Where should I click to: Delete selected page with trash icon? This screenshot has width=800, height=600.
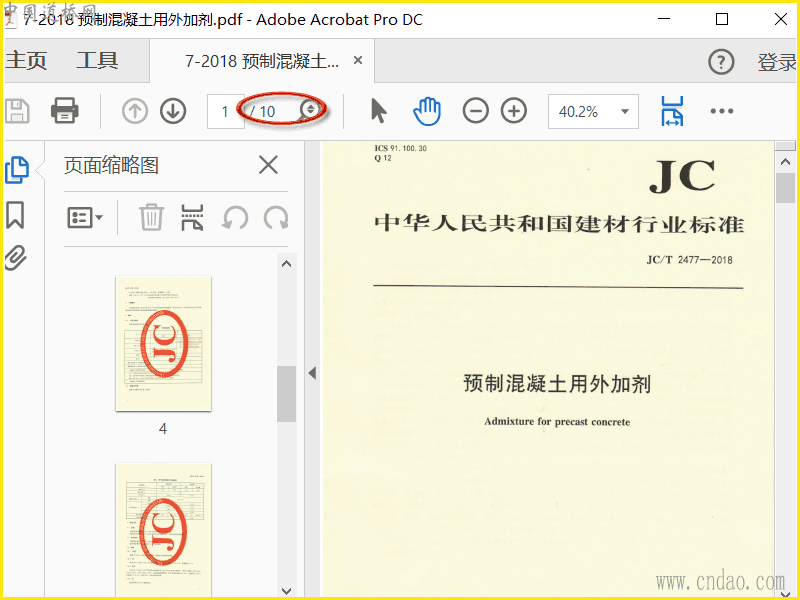coord(152,217)
